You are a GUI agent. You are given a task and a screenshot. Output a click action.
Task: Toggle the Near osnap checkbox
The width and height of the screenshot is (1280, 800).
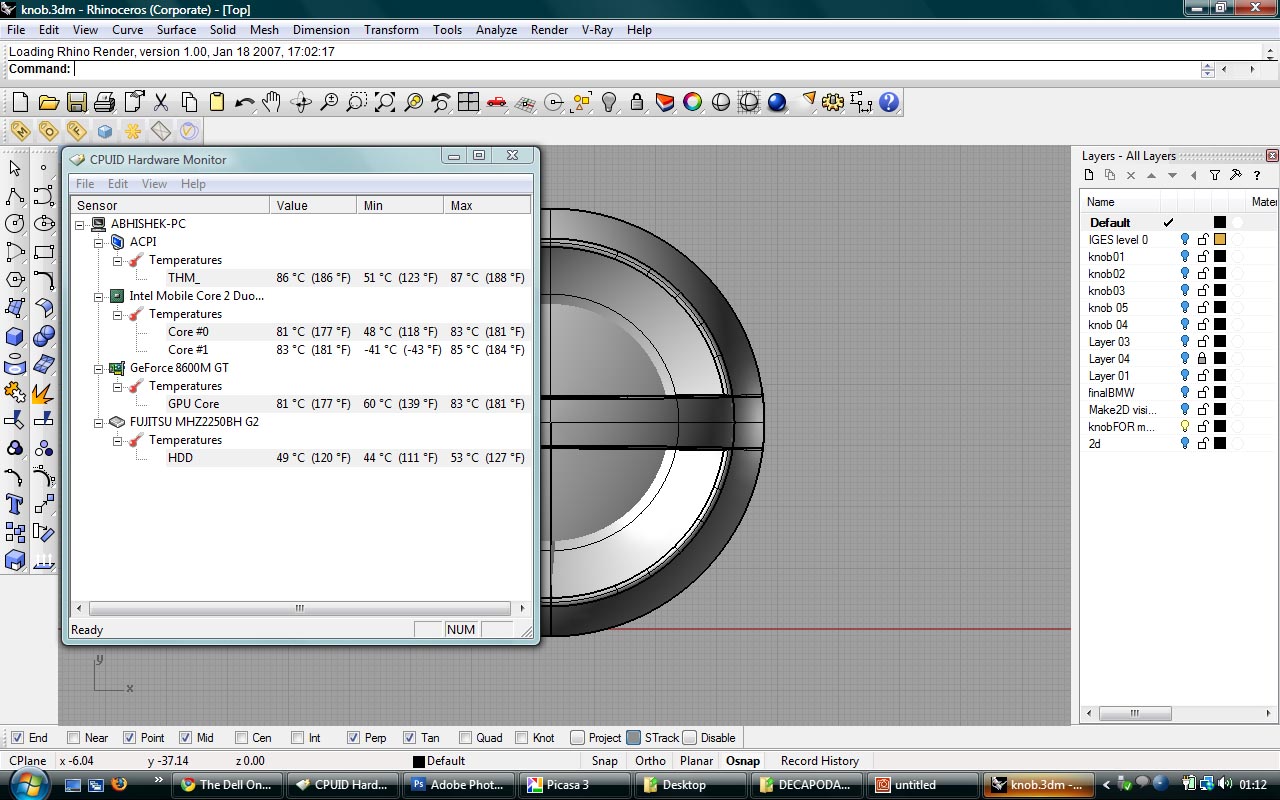[73, 738]
